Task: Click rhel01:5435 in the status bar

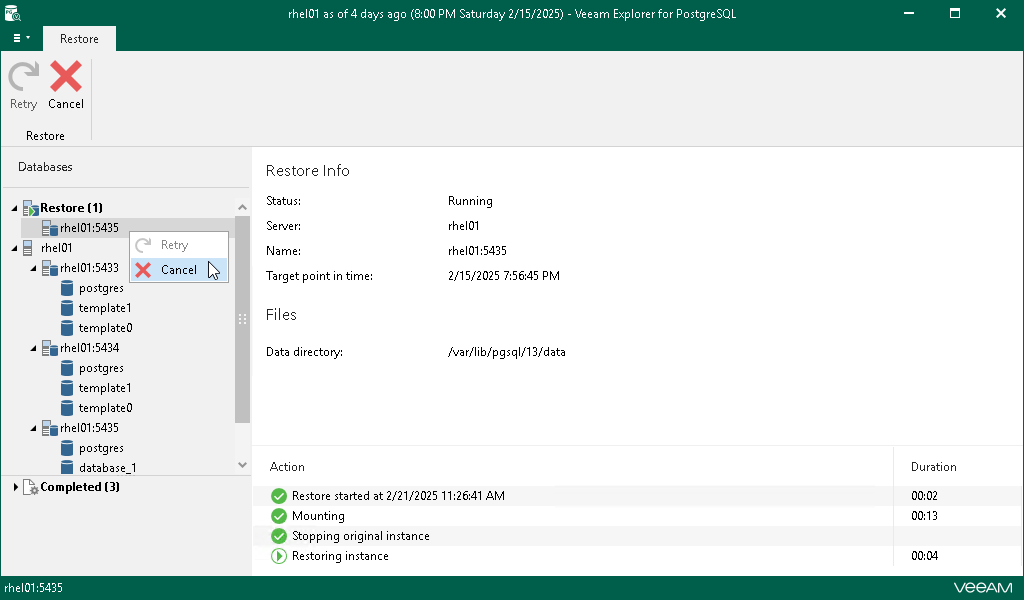Action: tap(33, 588)
